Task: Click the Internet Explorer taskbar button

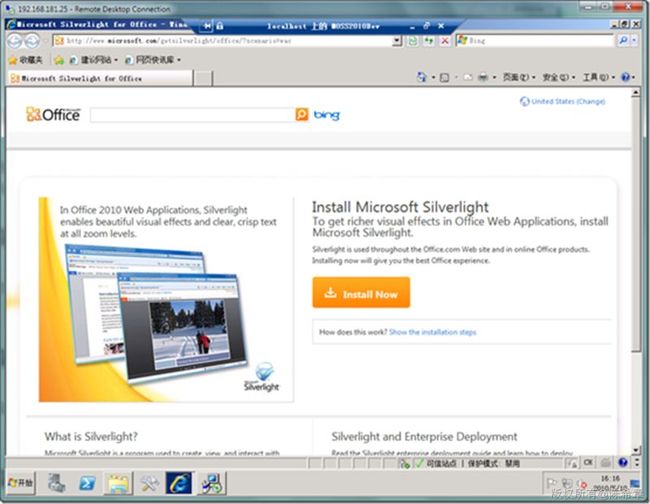Action: pyautogui.click(x=179, y=483)
